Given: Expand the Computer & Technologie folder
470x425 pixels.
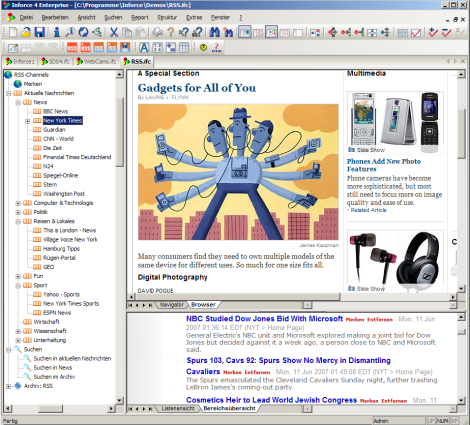Looking at the screenshot, I should coord(18,203).
